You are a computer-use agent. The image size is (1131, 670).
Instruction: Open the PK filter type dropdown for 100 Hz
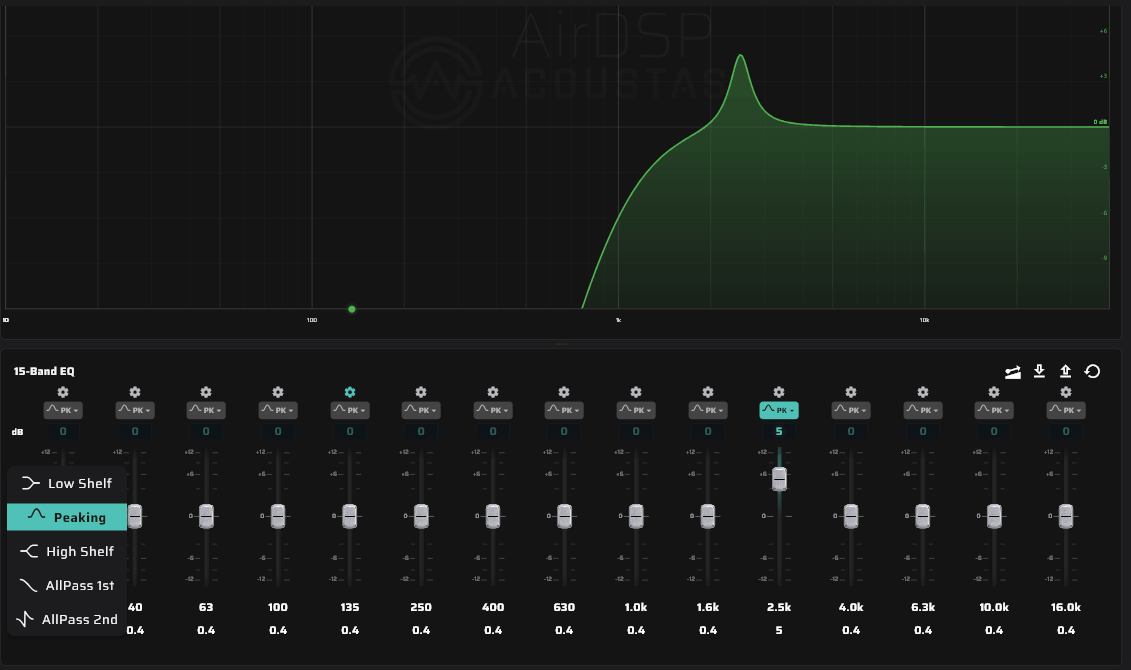click(x=278, y=410)
